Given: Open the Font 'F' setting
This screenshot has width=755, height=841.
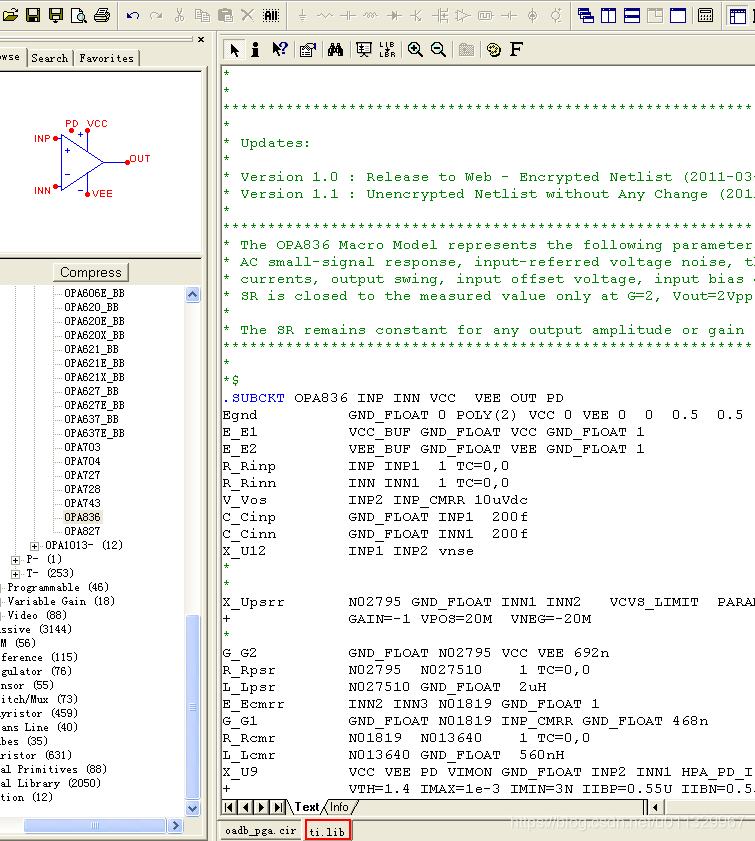Looking at the screenshot, I should pyautogui.click(x=516, y=49).
